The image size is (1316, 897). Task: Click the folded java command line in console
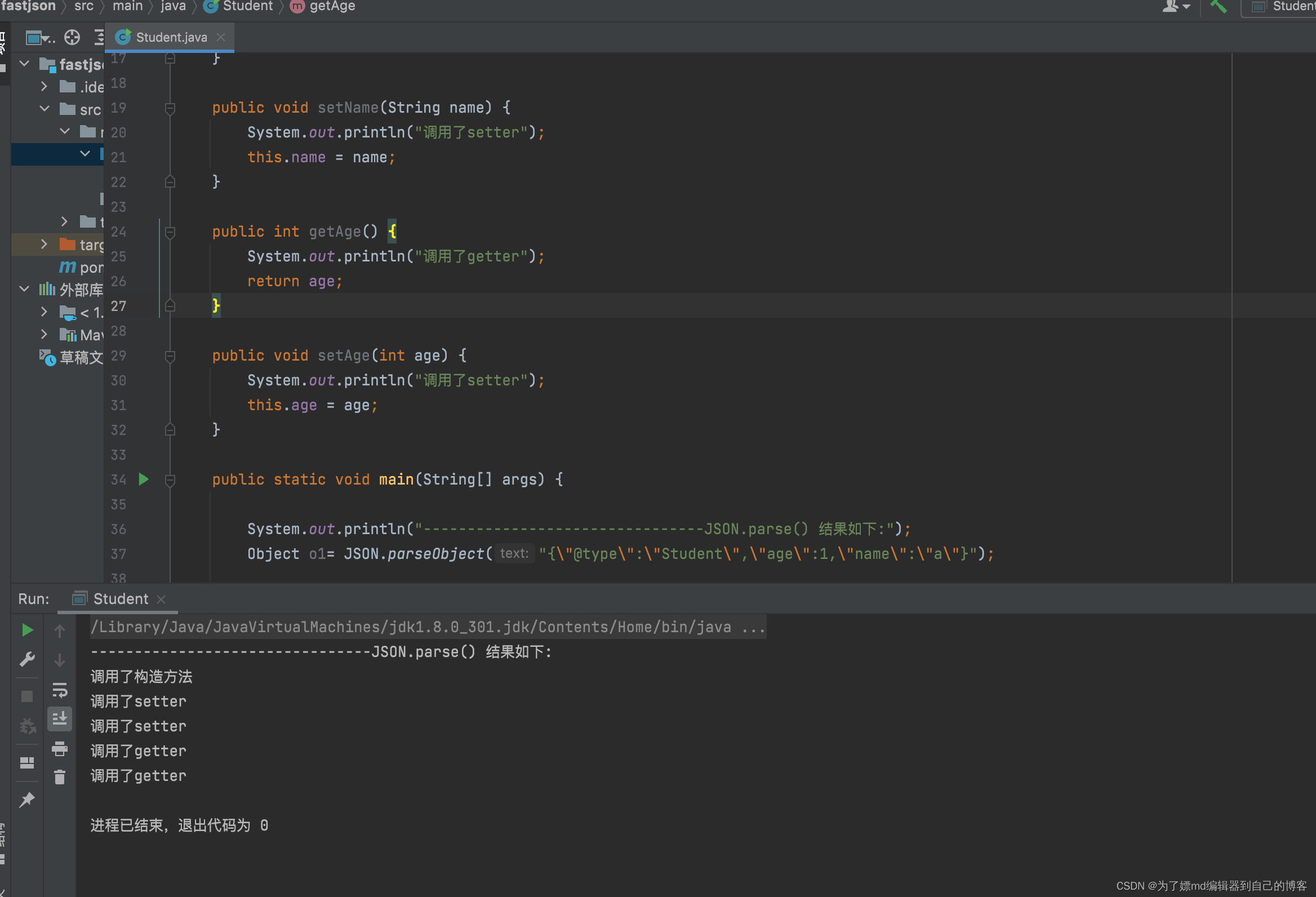428,627
